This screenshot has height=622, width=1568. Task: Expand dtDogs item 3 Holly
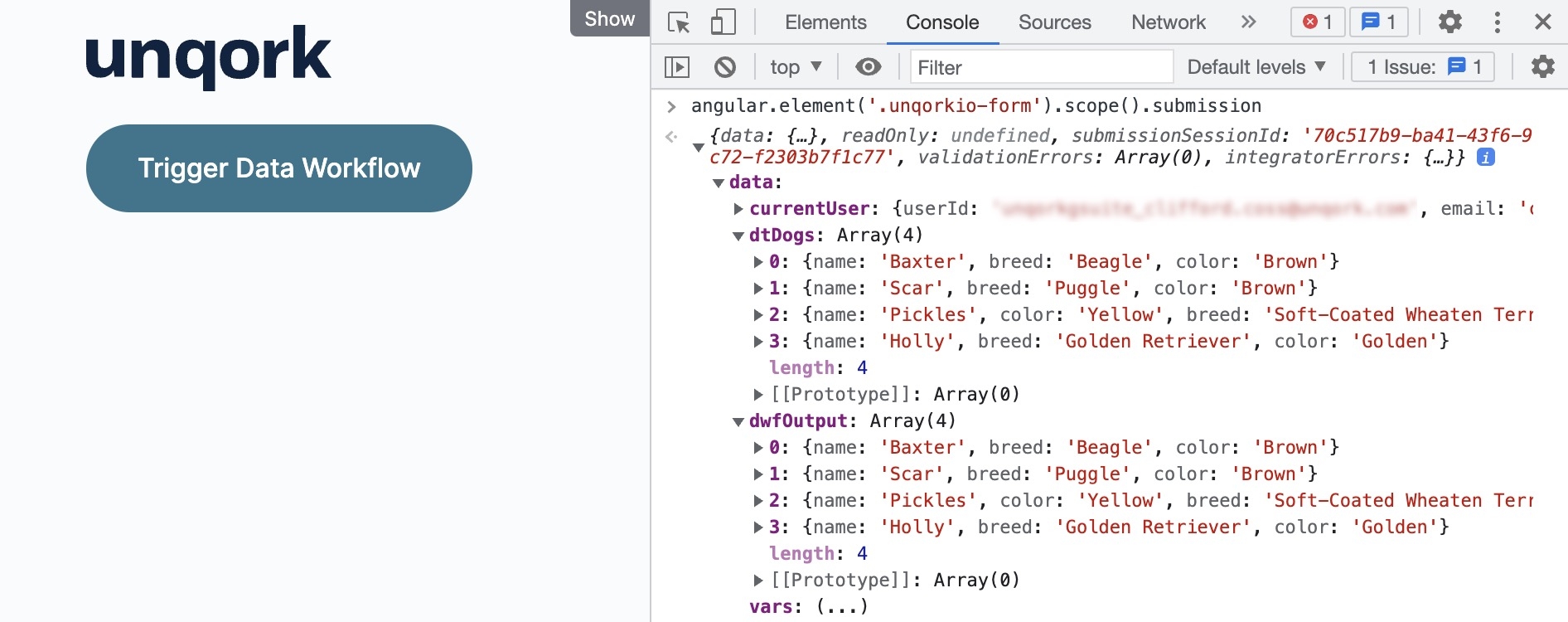click(x=758, y=342)
